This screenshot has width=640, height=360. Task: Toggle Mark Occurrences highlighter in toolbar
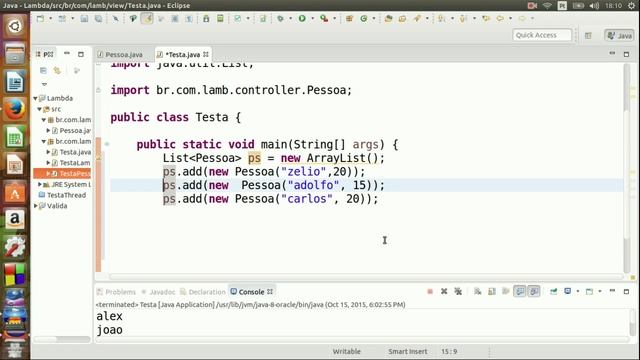click(x=147, y=18)
